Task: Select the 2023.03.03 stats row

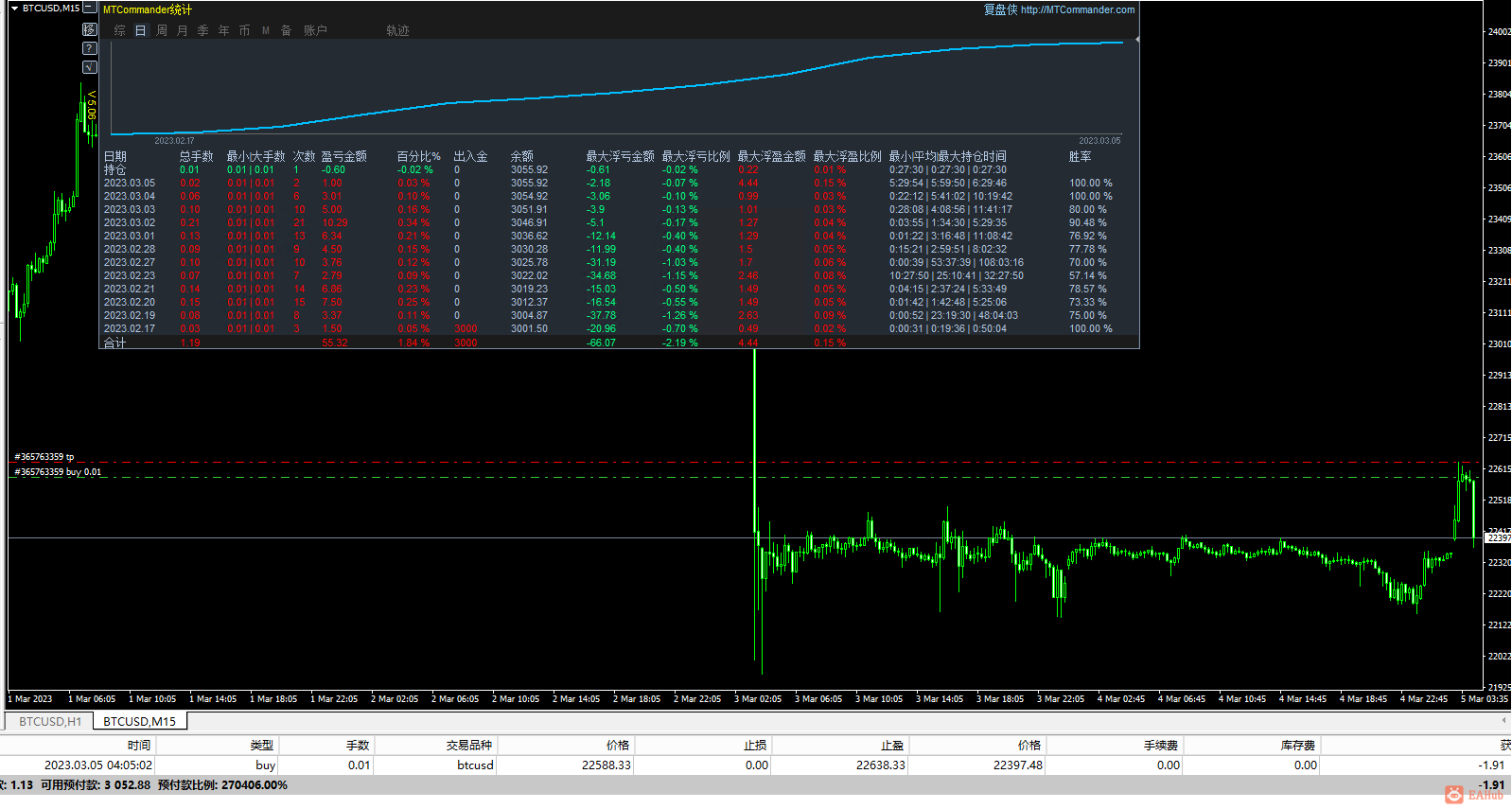Action: pos(619,209)
